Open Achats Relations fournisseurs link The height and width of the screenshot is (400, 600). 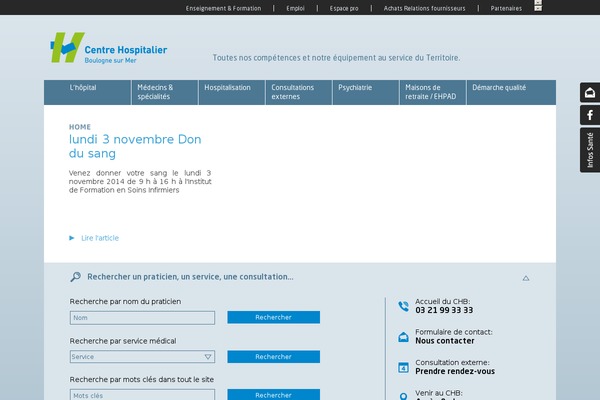pos(424,8)
